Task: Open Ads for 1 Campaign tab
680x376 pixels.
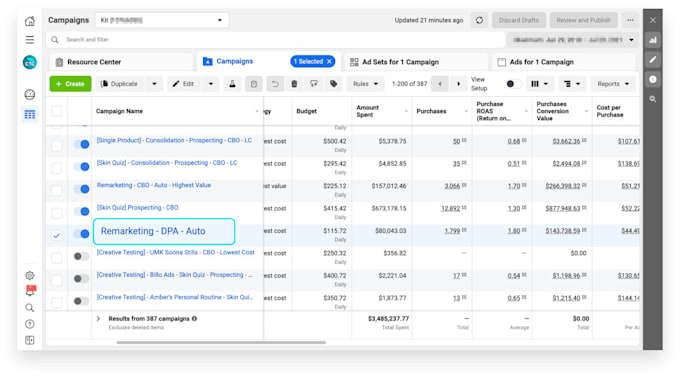Action: tap(564, 62)
